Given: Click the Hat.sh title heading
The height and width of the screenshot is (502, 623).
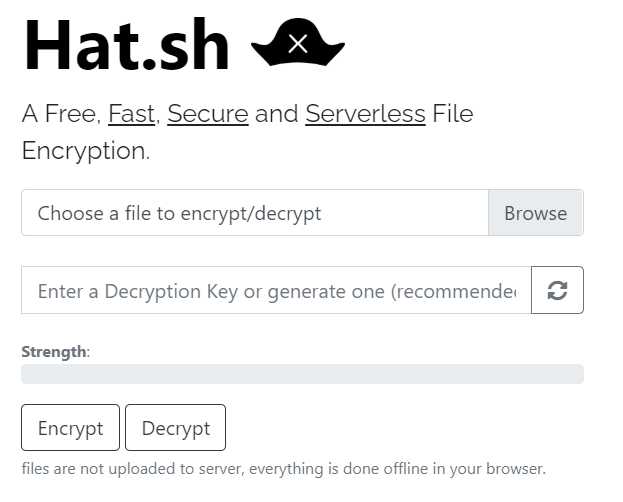Looking at the screenshot, I should pyautogui.click(x=127, y=45).
